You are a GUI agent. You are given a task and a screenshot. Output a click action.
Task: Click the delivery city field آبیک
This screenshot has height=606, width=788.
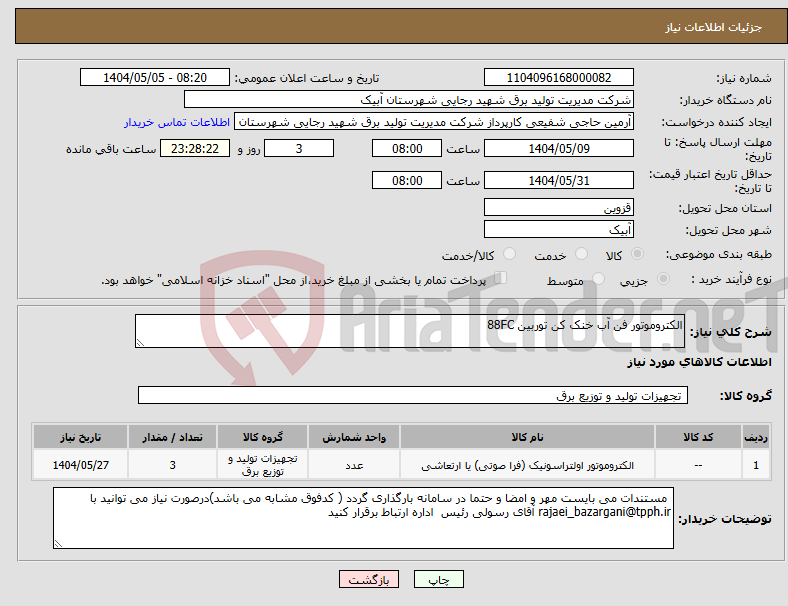tap(559, 230)
